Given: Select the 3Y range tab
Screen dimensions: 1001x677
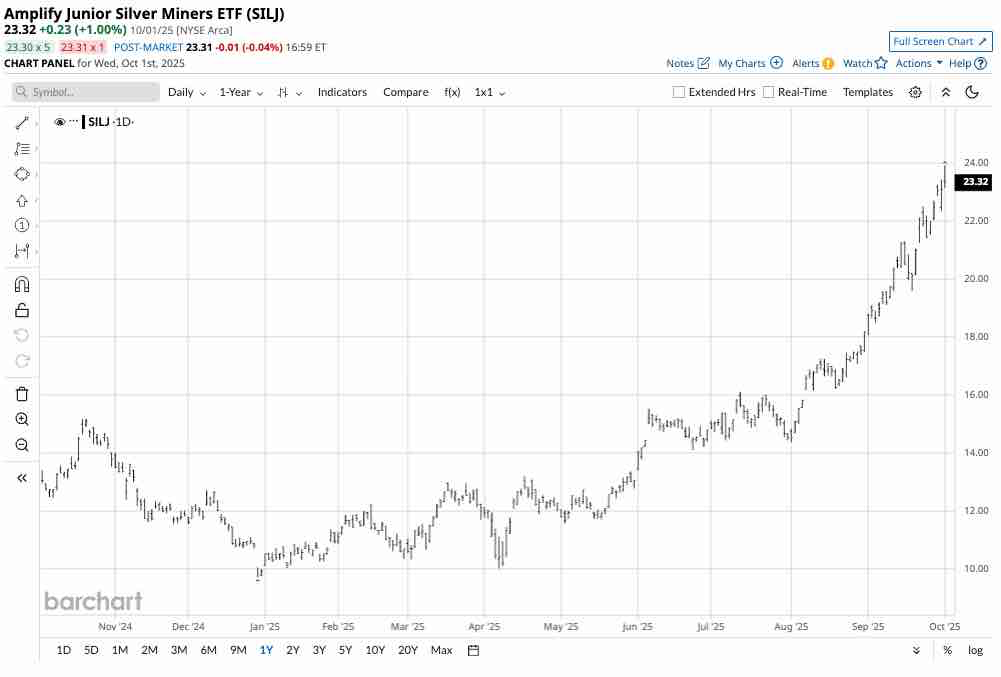Looking at the screenshot, I should [319, 650].
